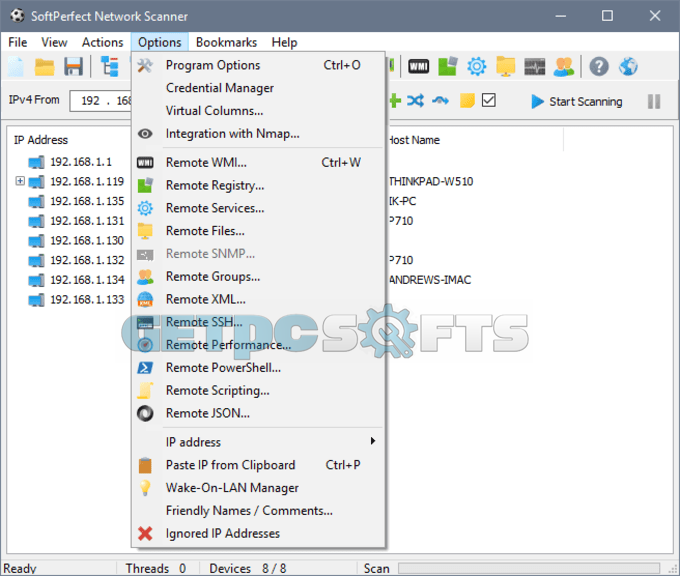This screenshot has height=576, width=680.
Task: Expand the 192.168.1.119 tree node
Action: pyautogui.click(x=20, y=180)
